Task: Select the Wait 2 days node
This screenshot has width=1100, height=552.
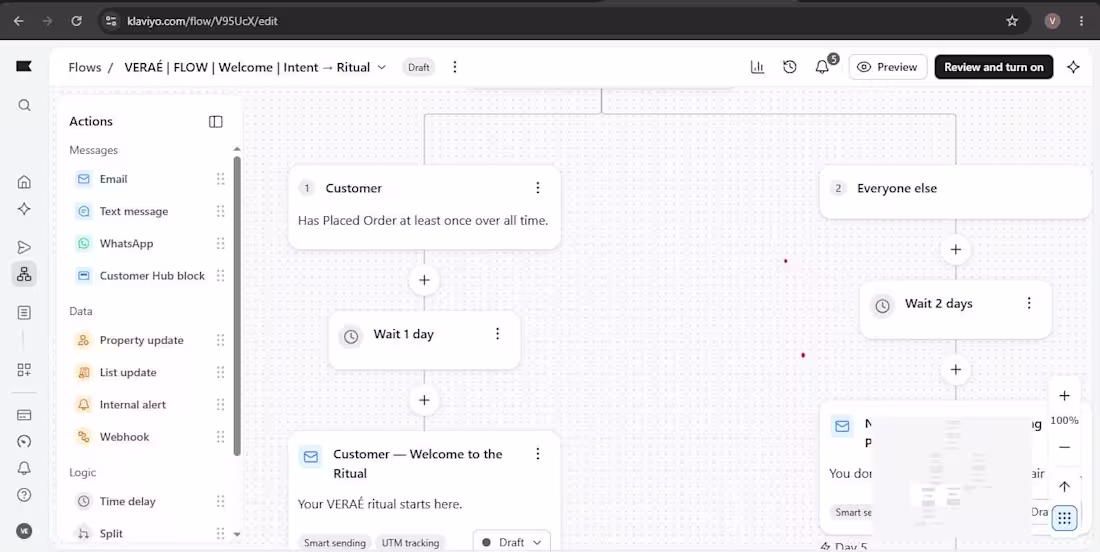Action: tap(955, 309)
